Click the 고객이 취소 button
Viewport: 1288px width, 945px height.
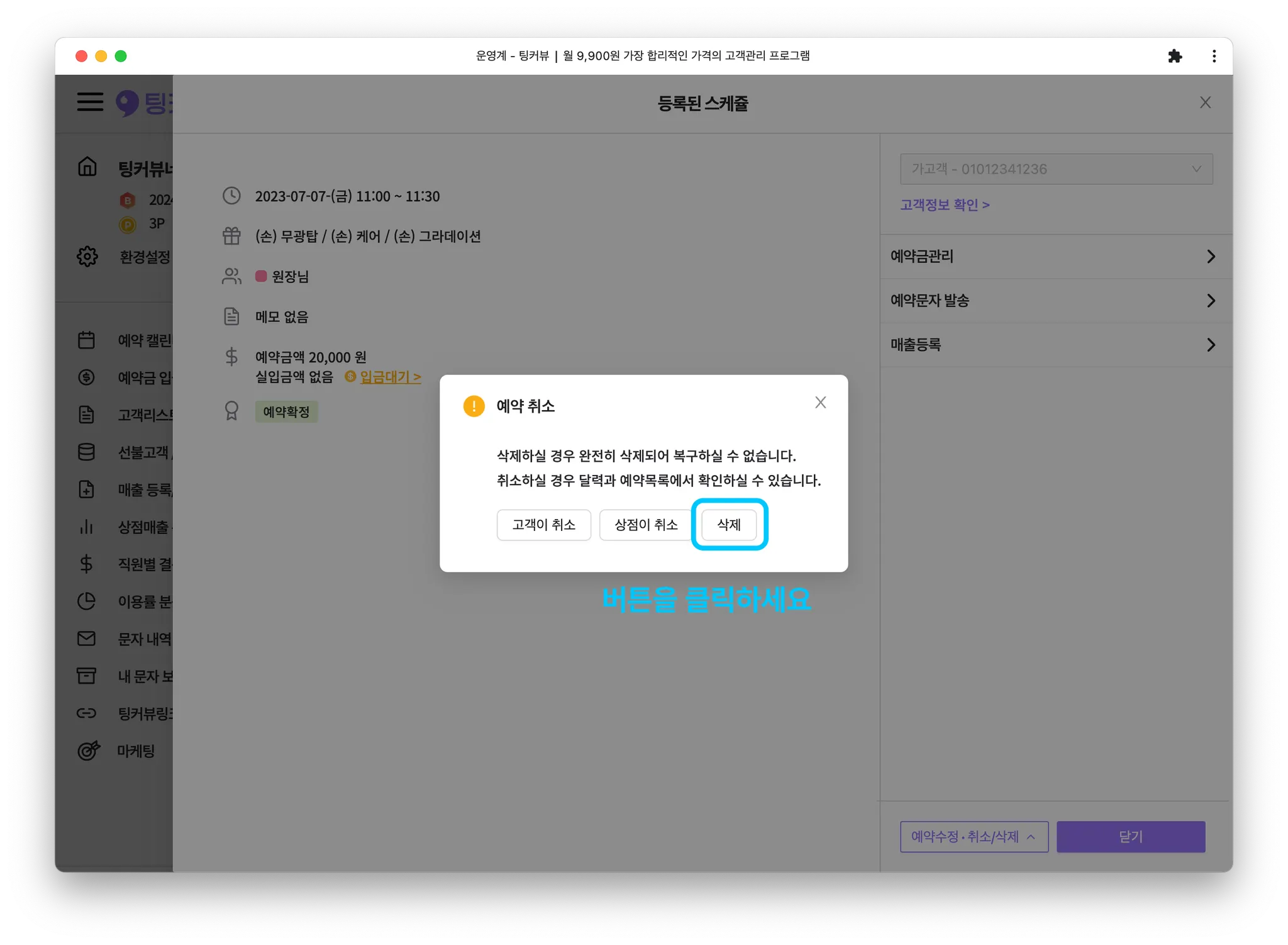543,525
